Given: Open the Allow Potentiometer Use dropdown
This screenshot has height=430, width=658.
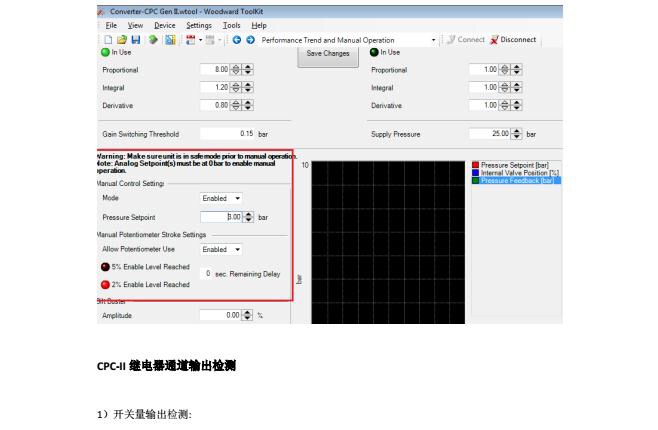Looking at the screenshot, I should [x=221, y=249].
